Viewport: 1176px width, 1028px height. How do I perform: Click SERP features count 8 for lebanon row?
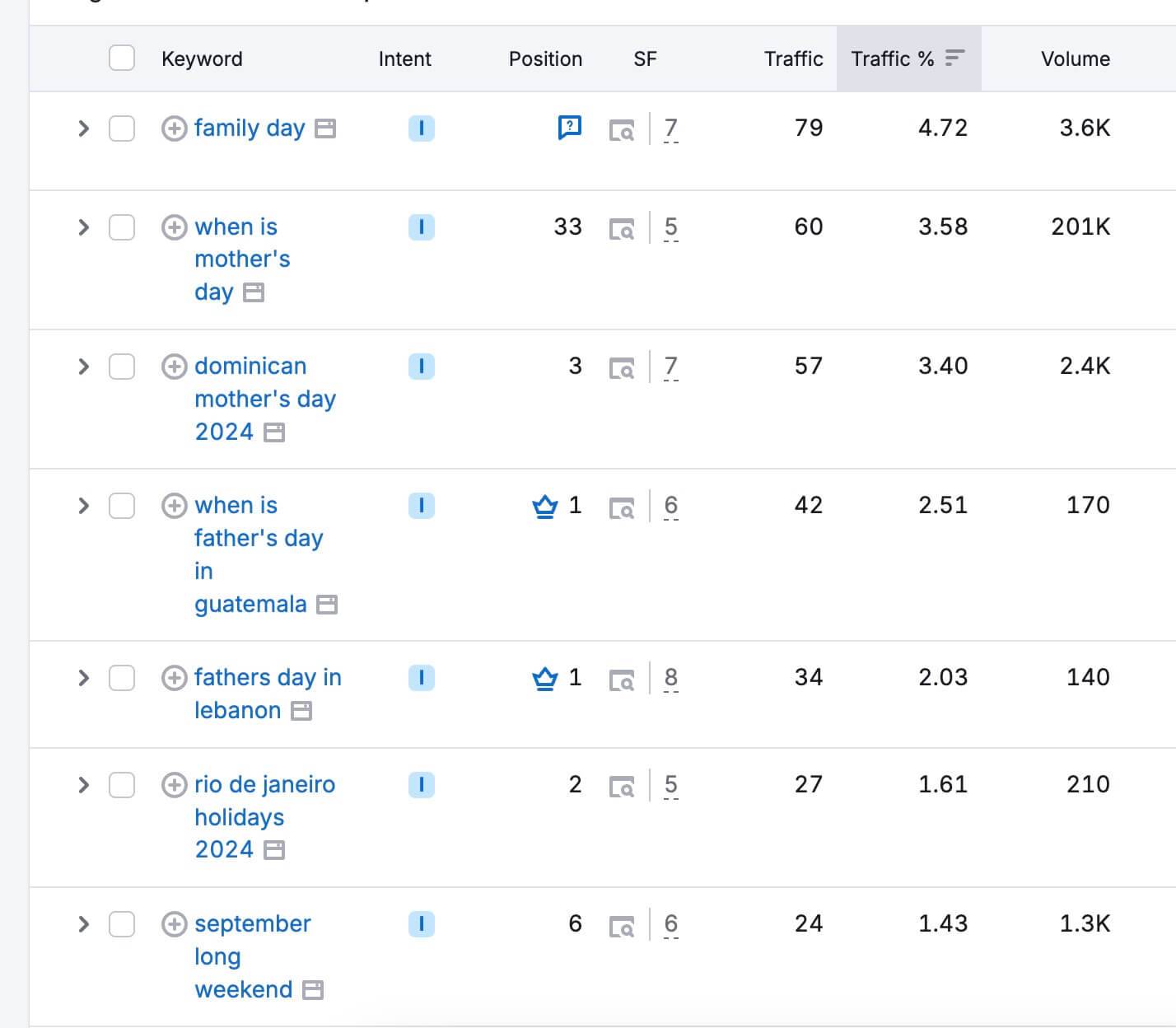click(x=671, y=678)
